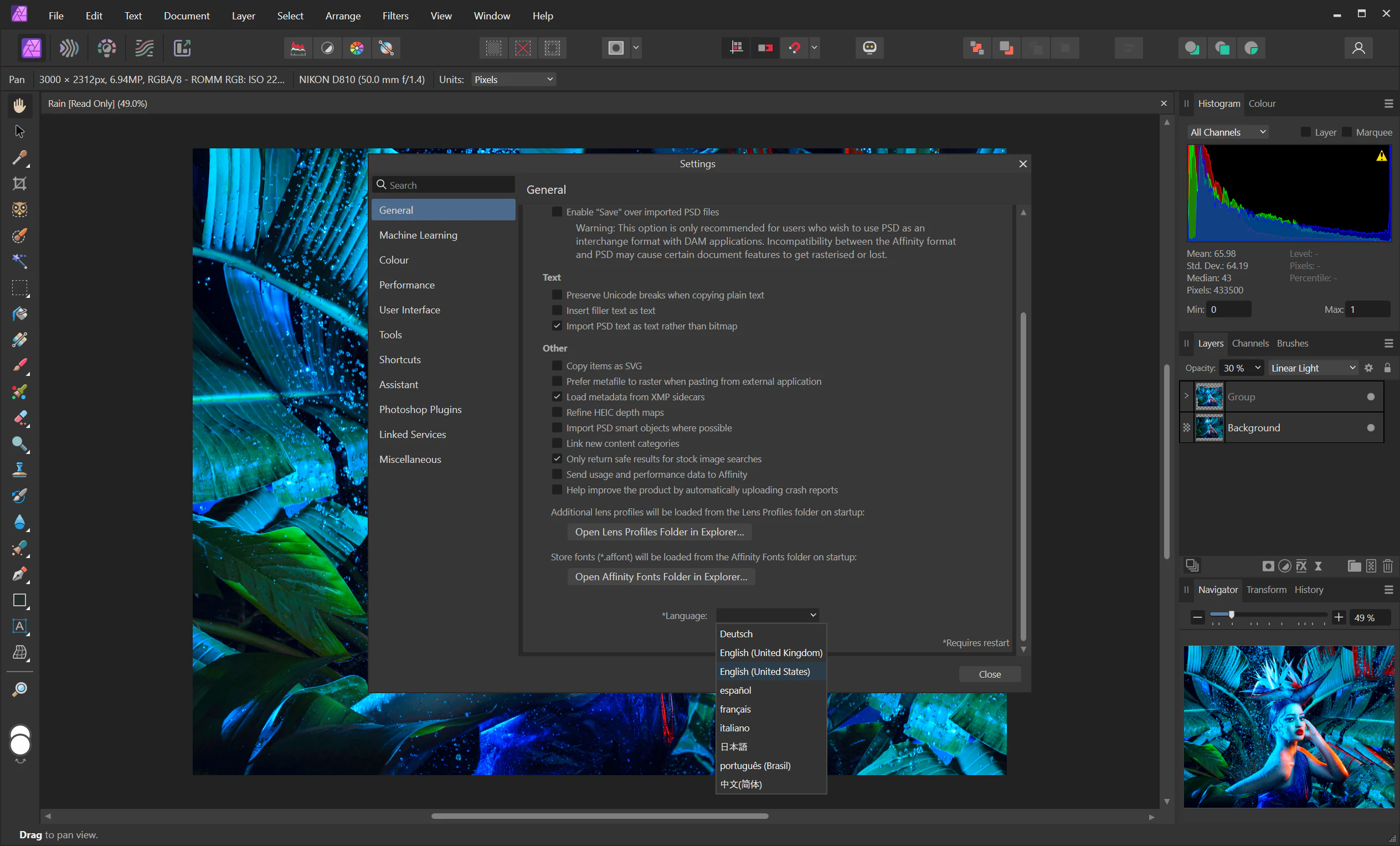Switch to the Channels tab
Screen dimensions: 1400x846
click(x=1249, y=343)
